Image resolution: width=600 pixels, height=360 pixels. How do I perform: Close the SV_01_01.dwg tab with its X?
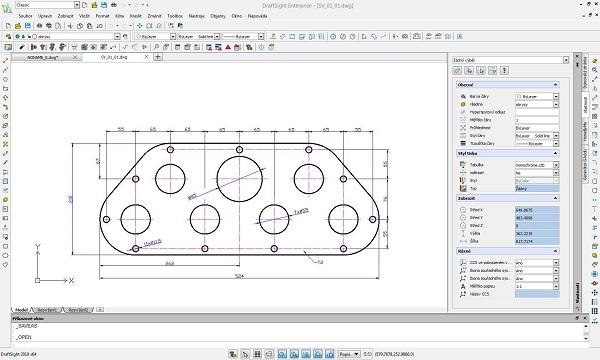pyautogui.click(x=146, y=57)
